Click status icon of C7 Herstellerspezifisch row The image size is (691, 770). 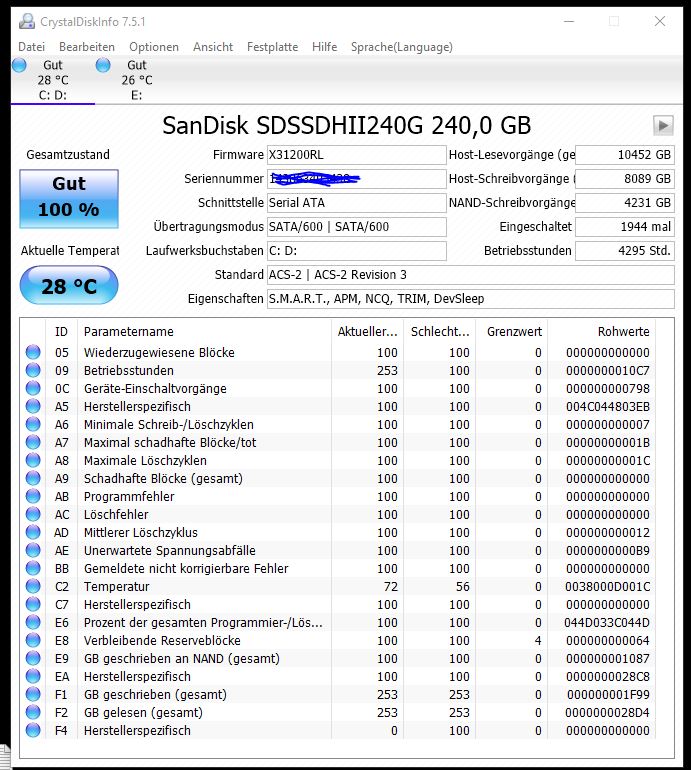tap(33, 605)
